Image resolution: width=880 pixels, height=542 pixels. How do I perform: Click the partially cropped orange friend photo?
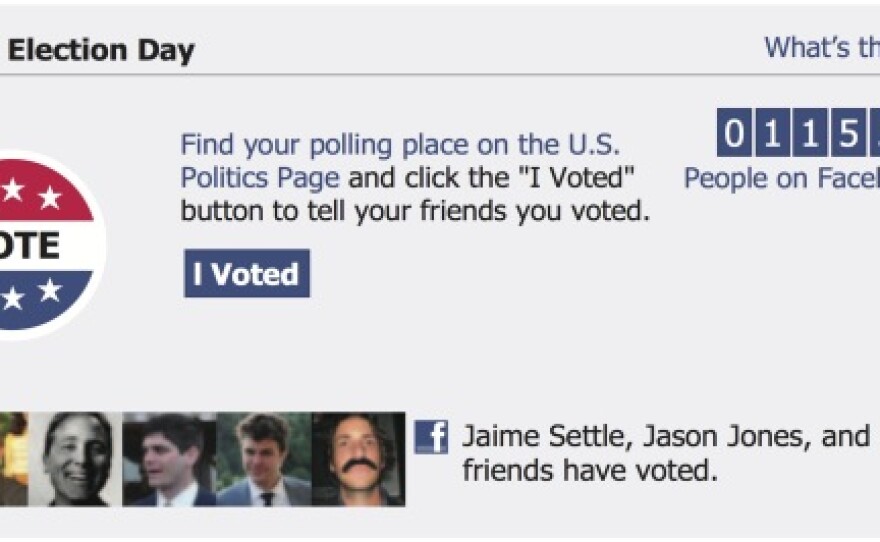tap(12, 459)
